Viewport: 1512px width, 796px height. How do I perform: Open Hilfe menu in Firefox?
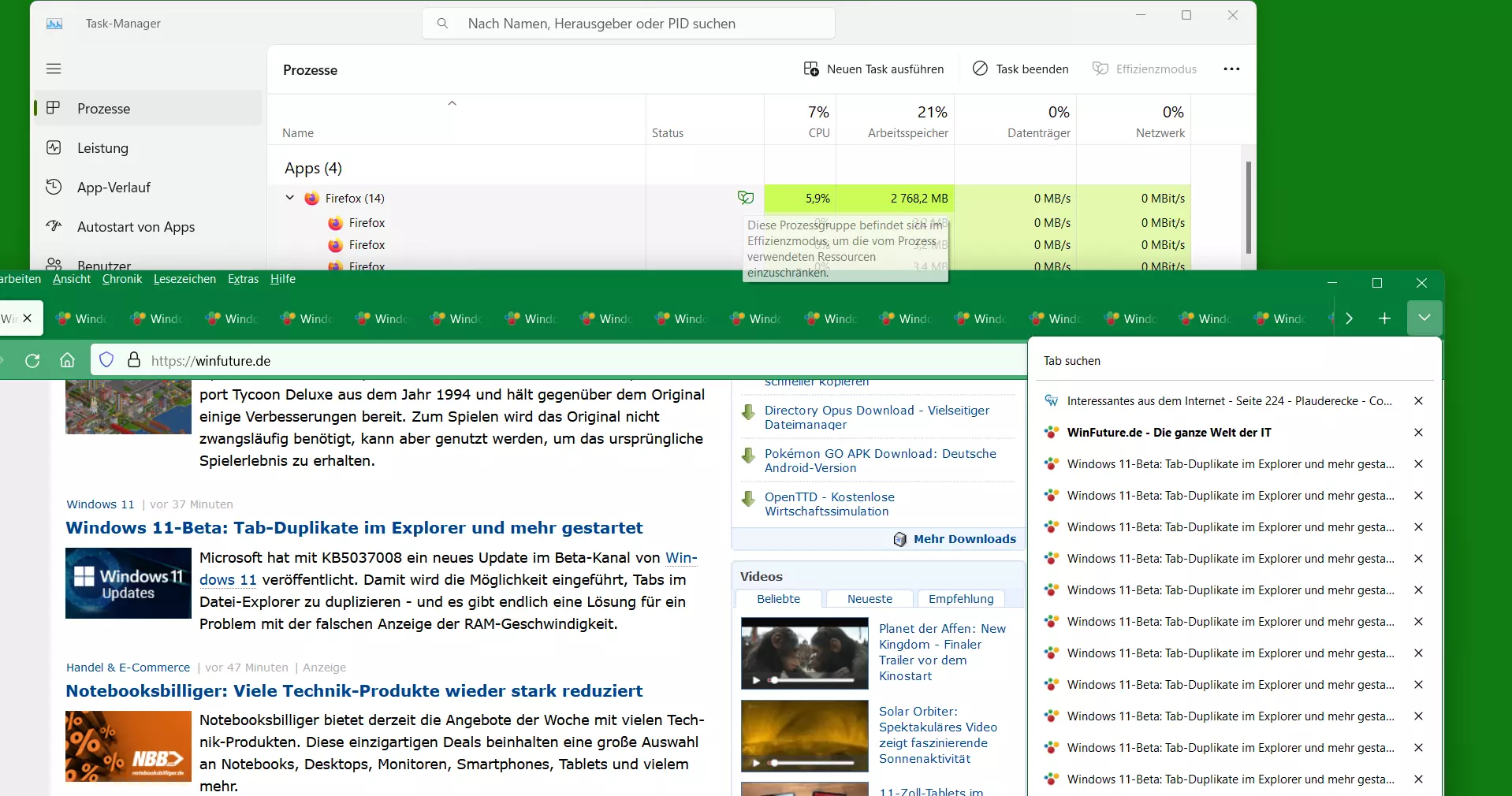coord(282,279)
